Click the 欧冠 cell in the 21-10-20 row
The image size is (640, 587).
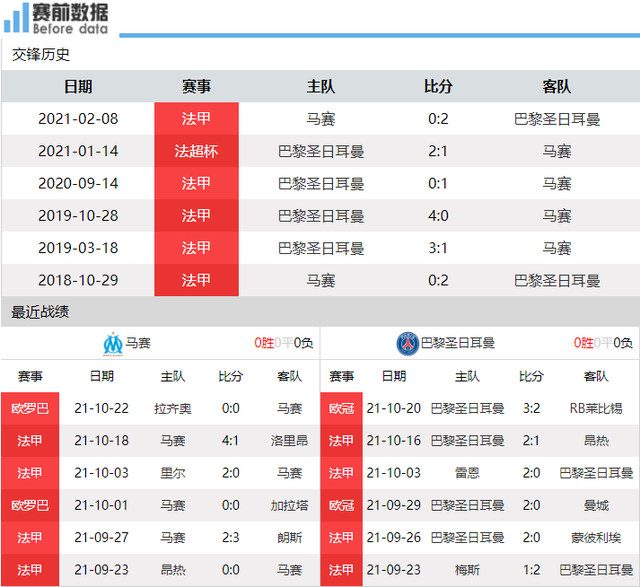342,408
